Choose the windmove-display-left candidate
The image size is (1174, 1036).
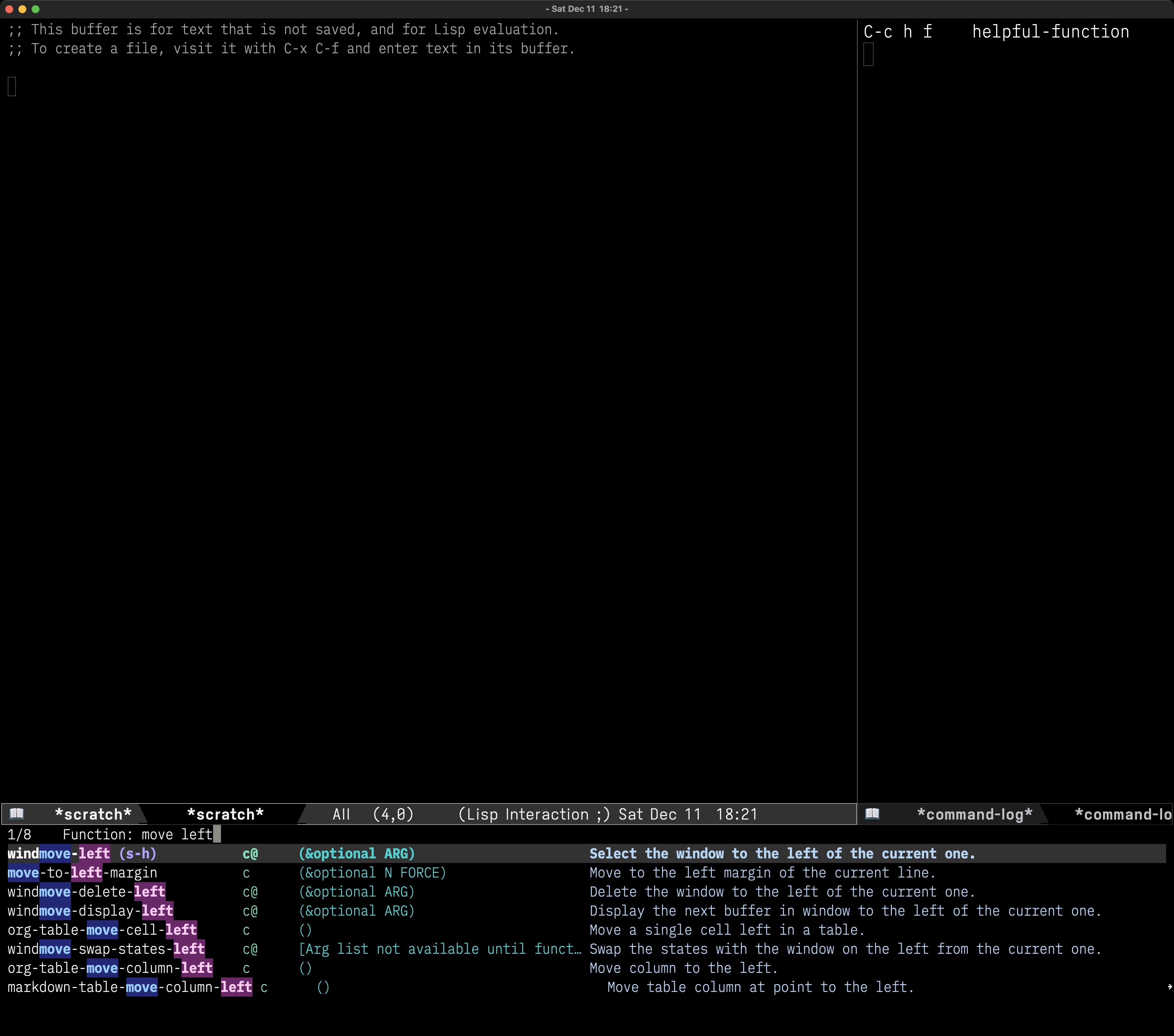pos(586,911)
